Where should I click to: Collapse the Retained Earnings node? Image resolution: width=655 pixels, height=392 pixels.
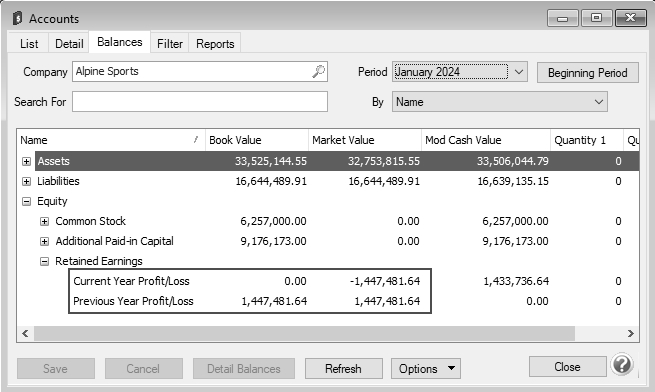pyautogui.click(x=44, y=262)
